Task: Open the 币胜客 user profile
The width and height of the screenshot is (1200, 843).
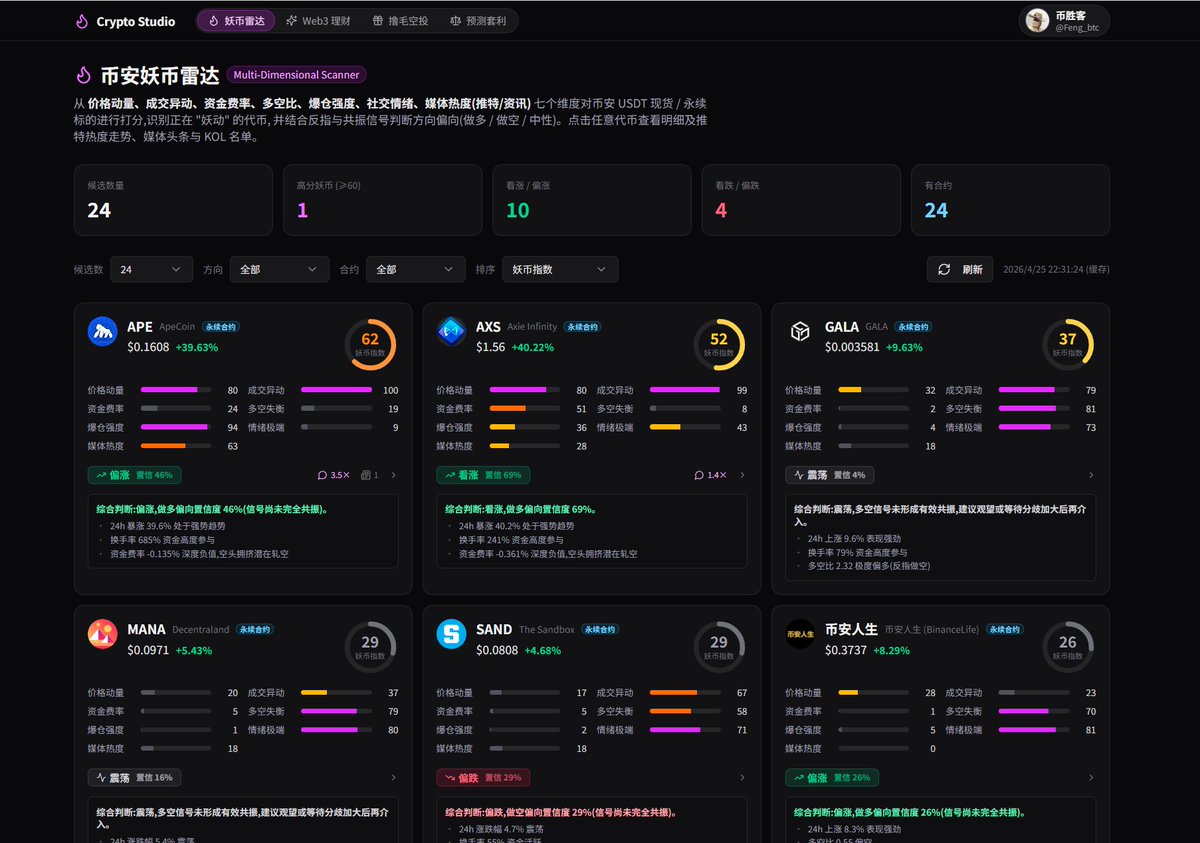Action: coord(1064,21)
